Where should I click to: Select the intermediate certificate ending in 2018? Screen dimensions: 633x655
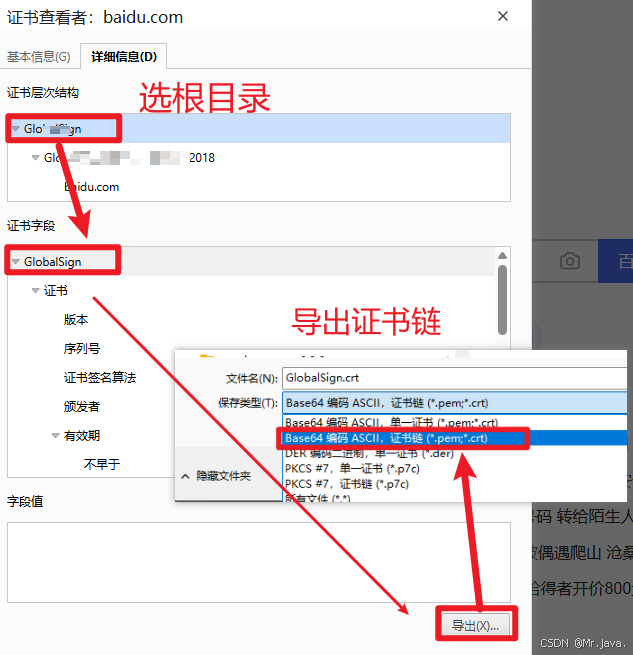[129, 157]
